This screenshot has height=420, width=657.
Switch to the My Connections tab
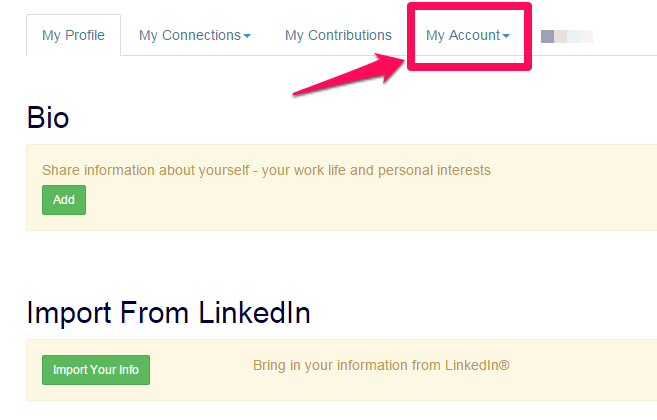click(190, 36)
